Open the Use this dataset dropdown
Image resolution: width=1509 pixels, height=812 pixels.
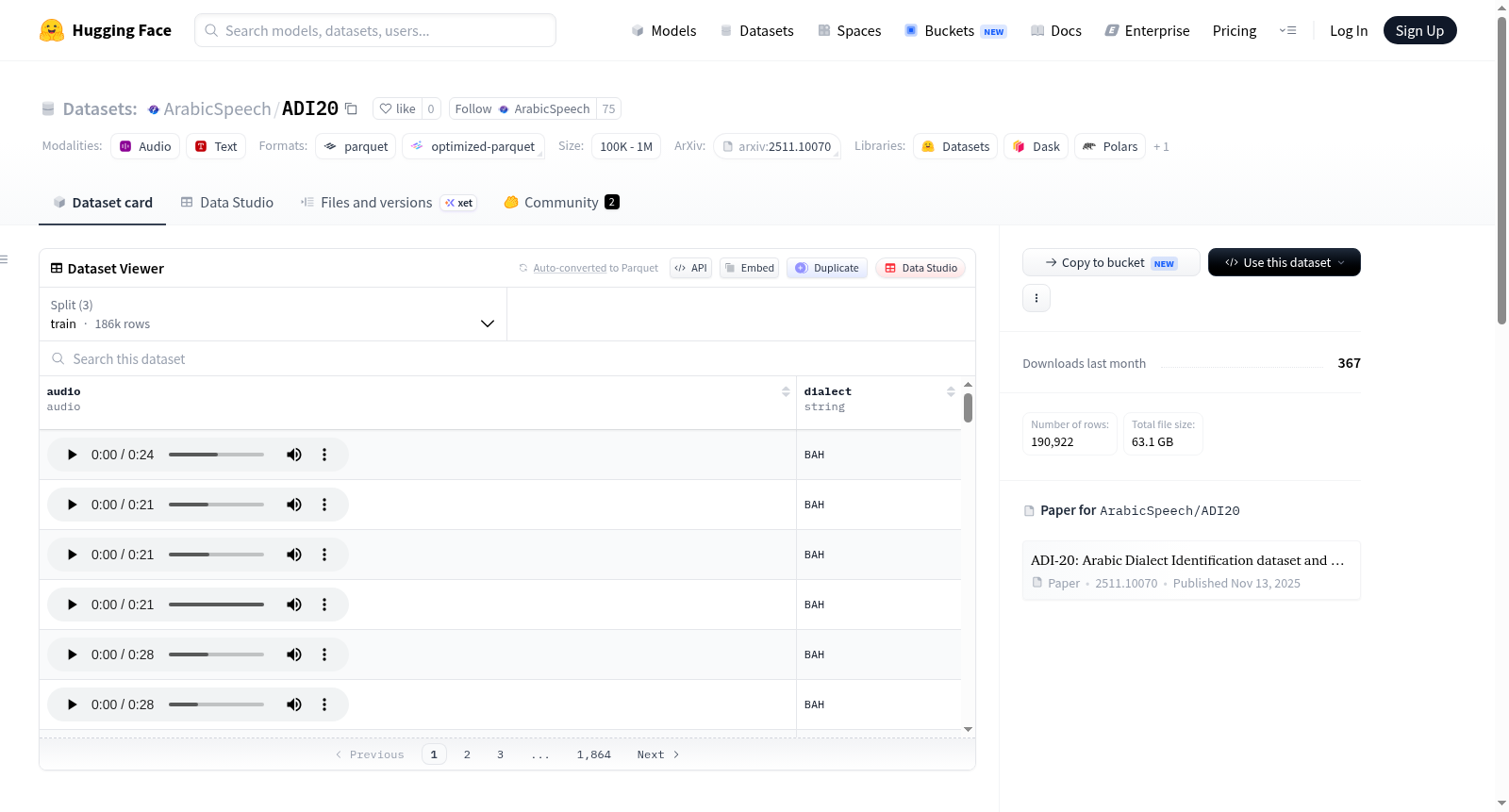[x=1285, y=262]
